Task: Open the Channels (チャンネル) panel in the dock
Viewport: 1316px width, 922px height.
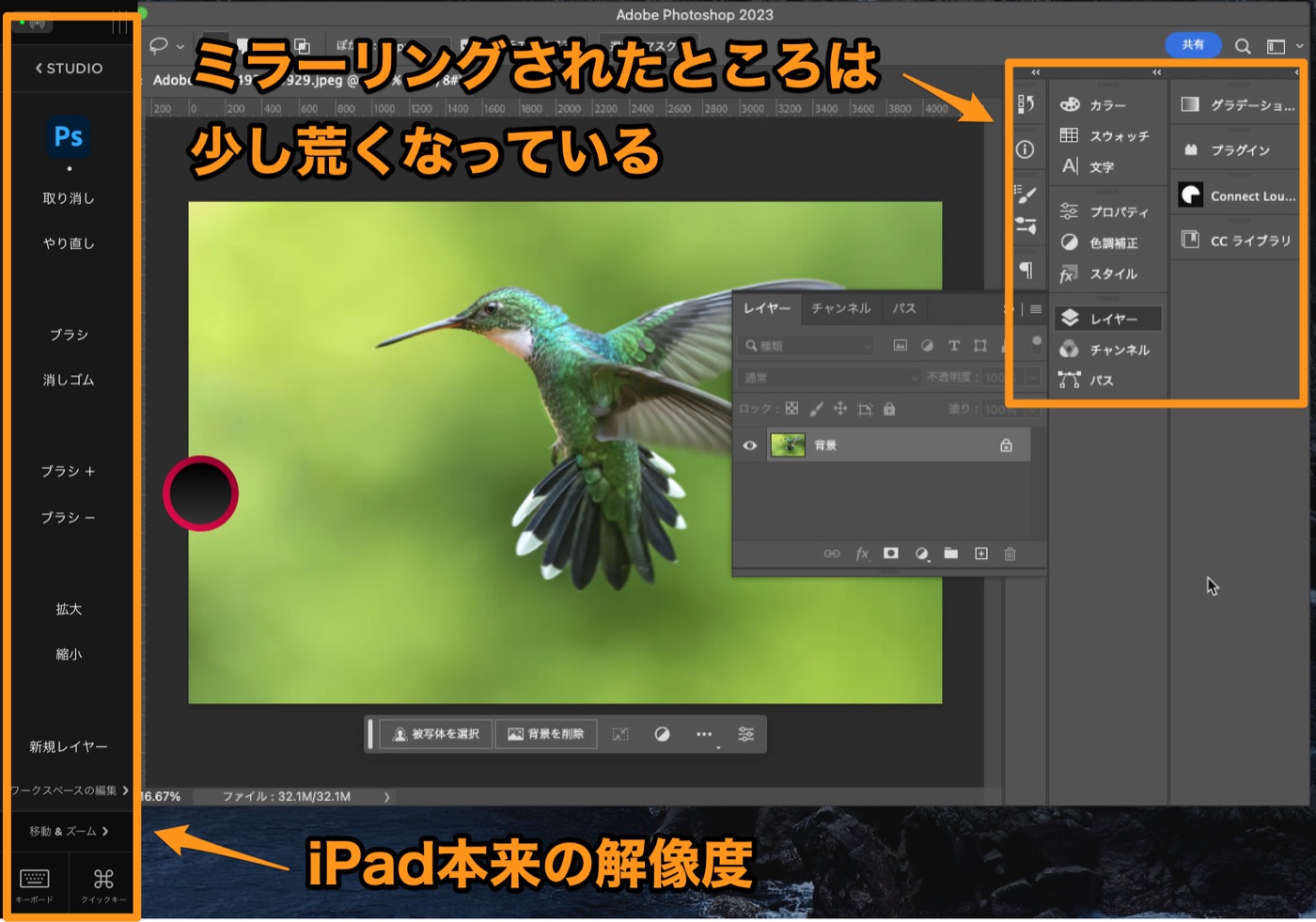Action: point(1104,350)
